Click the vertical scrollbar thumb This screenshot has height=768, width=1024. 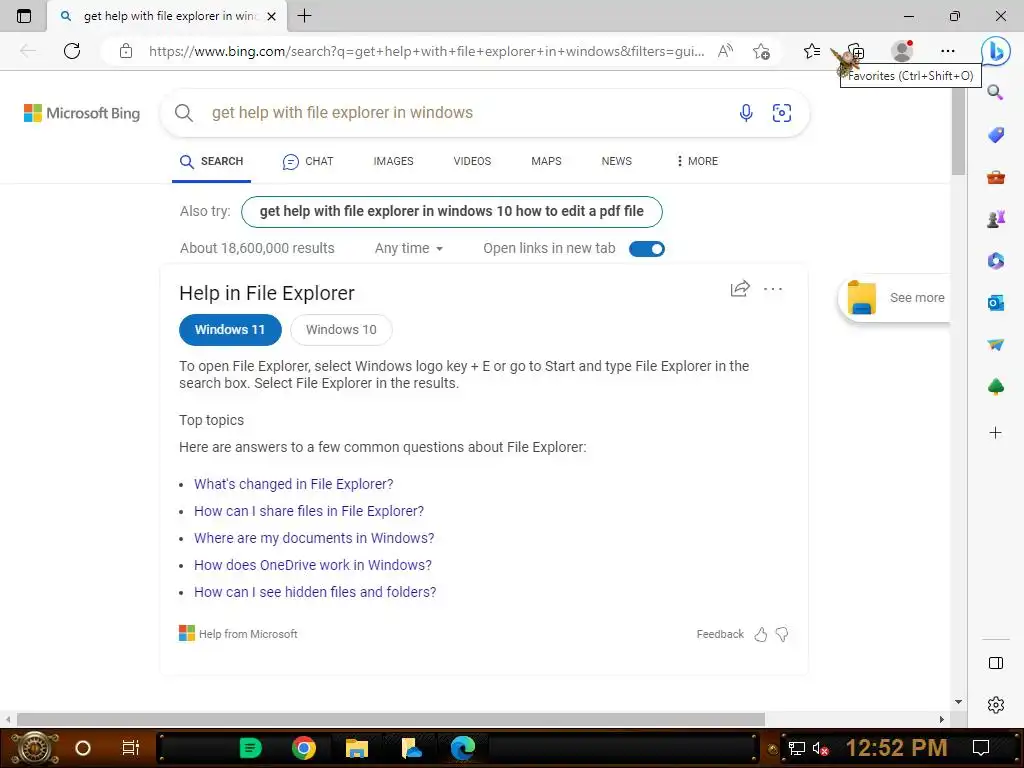pyautogui.click(x=958, y=131)
